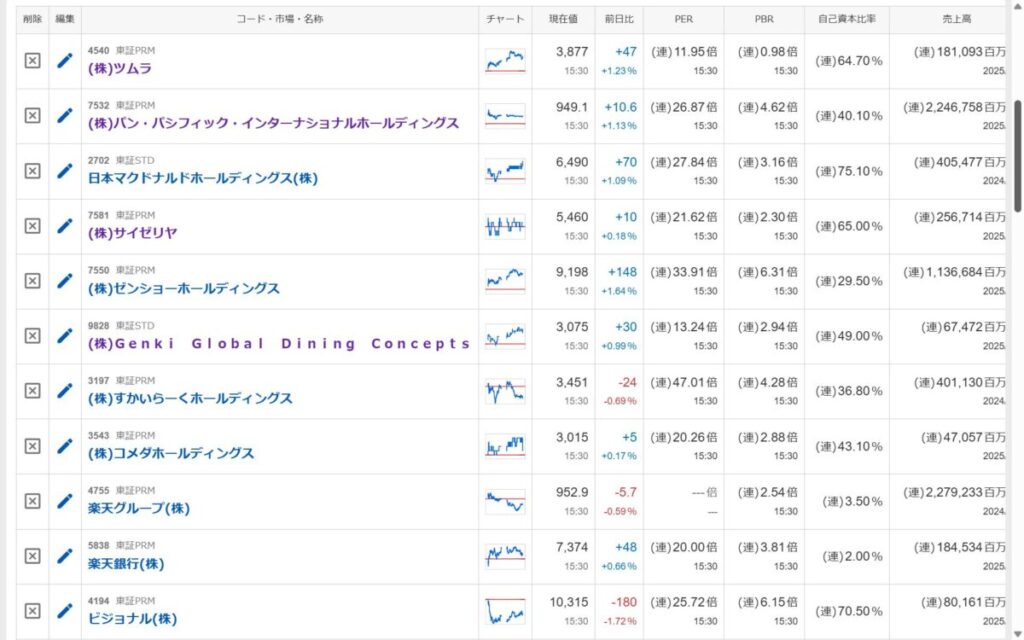1024x640 pixels.
Task: Click the pencil edit icon for サイゼリヤ
Action: click(x=65, y=226)
